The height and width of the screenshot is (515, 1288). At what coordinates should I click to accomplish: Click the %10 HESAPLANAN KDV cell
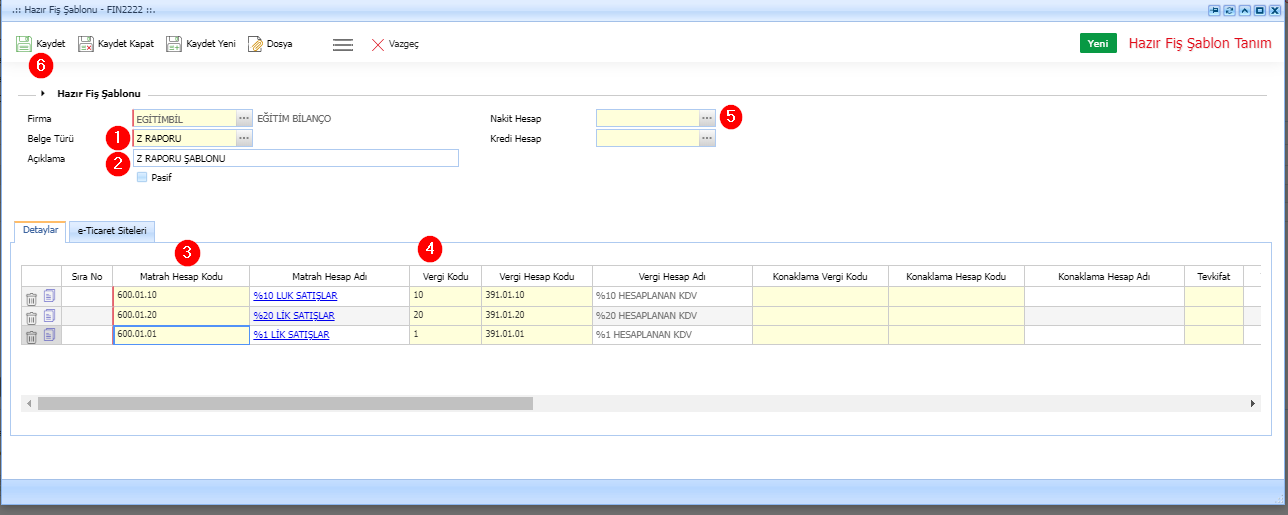point(672,296)
